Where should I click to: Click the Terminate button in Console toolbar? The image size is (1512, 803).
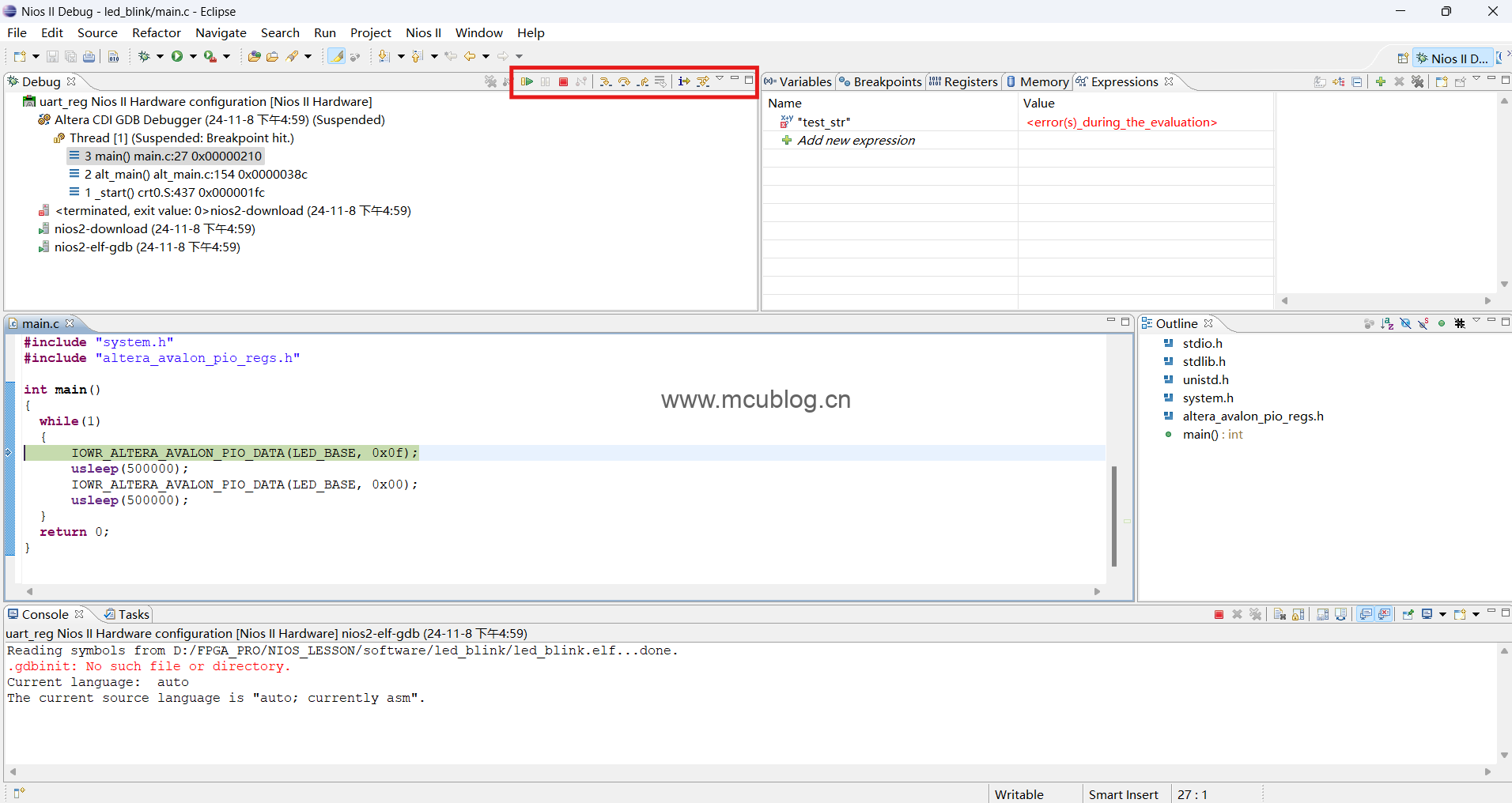(x=1219, y=614)
